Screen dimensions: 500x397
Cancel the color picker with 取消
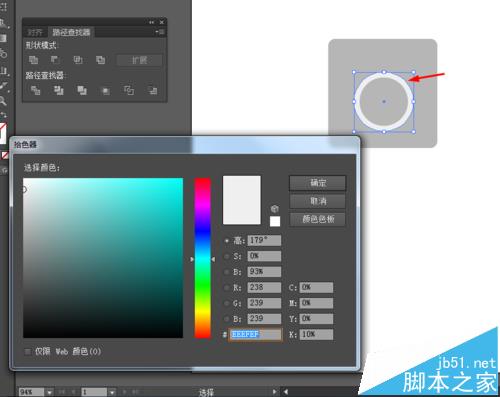point(318,201)
